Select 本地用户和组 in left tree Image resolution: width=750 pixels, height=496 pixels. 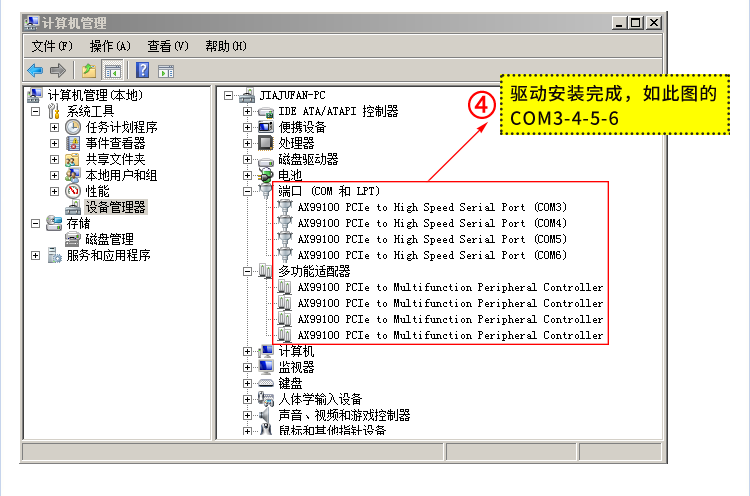point(121,175)
